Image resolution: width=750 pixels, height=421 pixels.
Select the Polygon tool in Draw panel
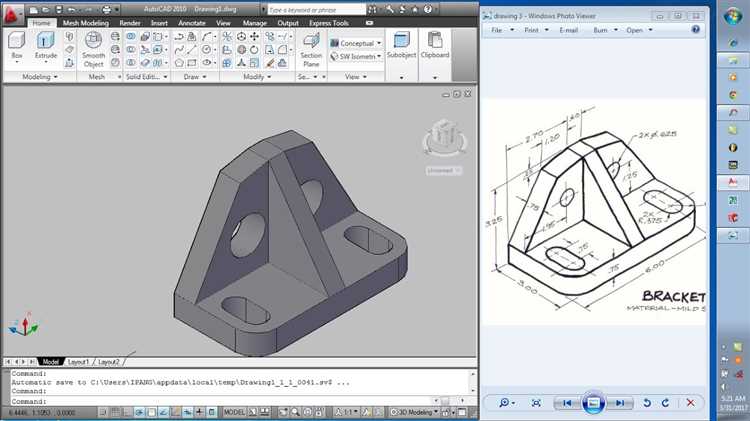tap(179, 63)
